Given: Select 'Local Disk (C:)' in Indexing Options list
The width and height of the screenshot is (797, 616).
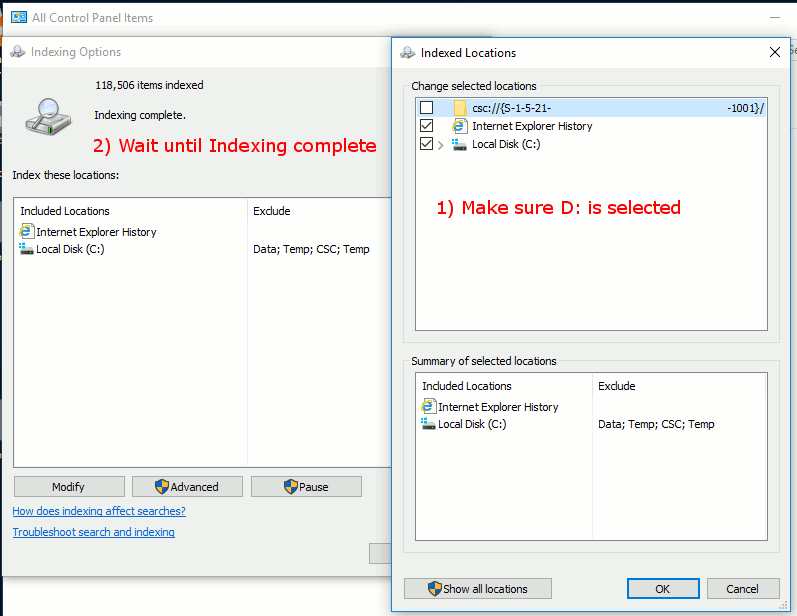Looking at the screenshot, I should coord(70,249).
